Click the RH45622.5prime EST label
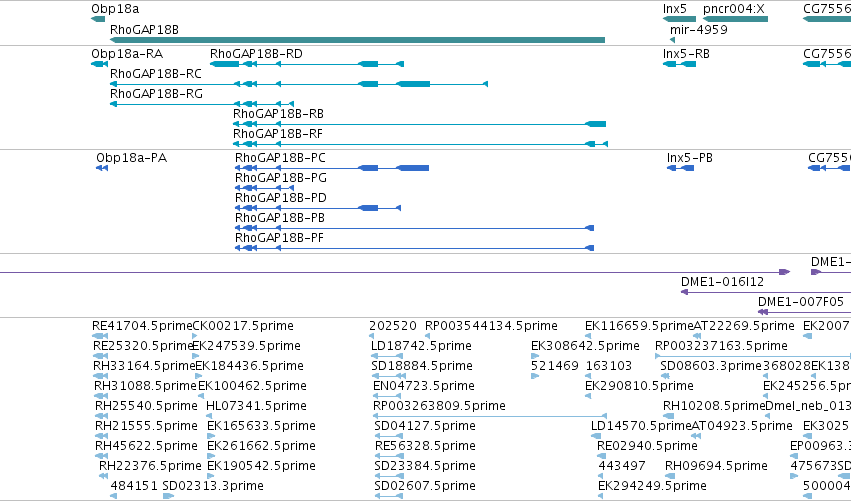This screenshot has width=851, height=501. coord(146,447)
